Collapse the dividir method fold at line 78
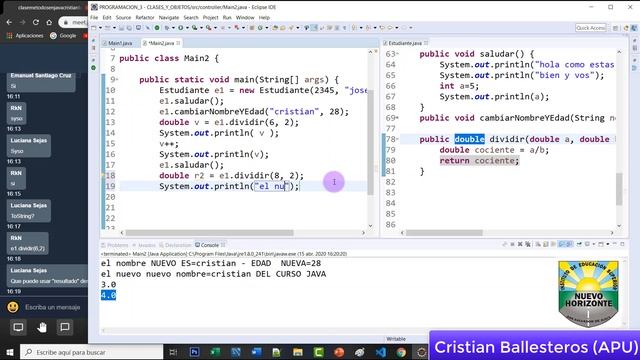This screenshot has height=360, width=640. [398, 139]
